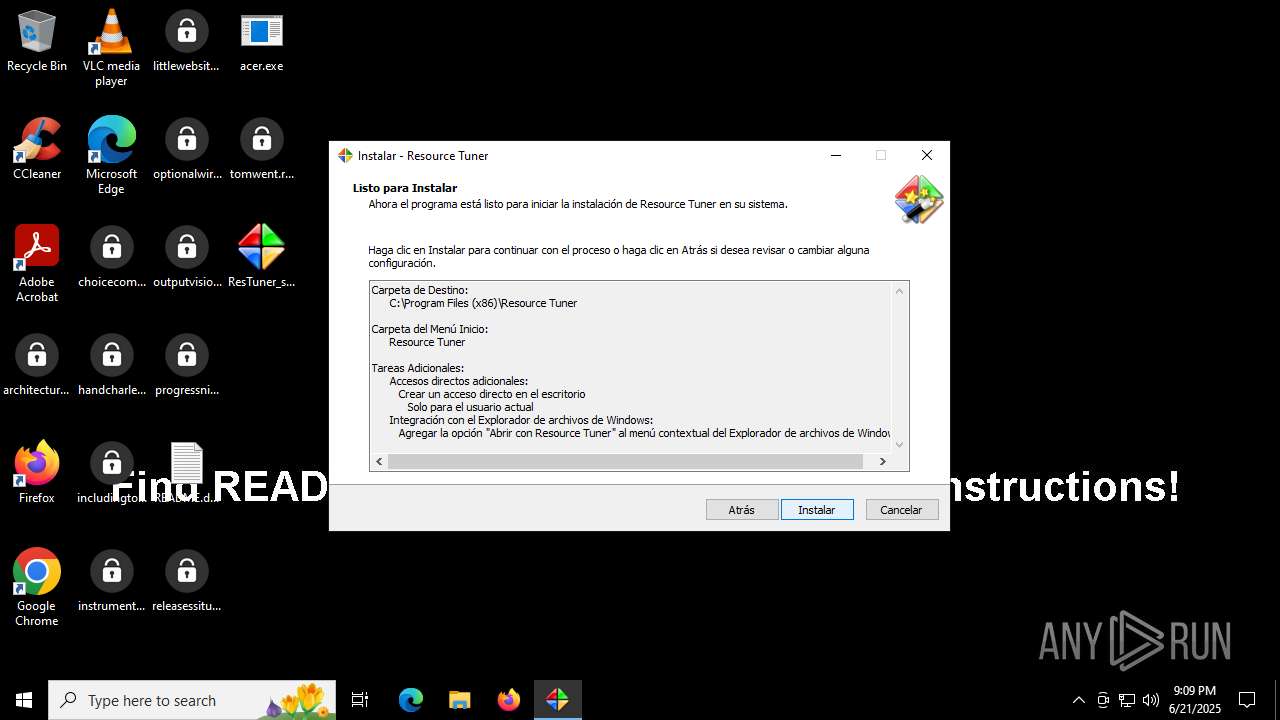Image resolution: width=1280 pixels, height=720 pixels.
Task: Cancel the installation with Cancelar
Action: tap(901, 510)
